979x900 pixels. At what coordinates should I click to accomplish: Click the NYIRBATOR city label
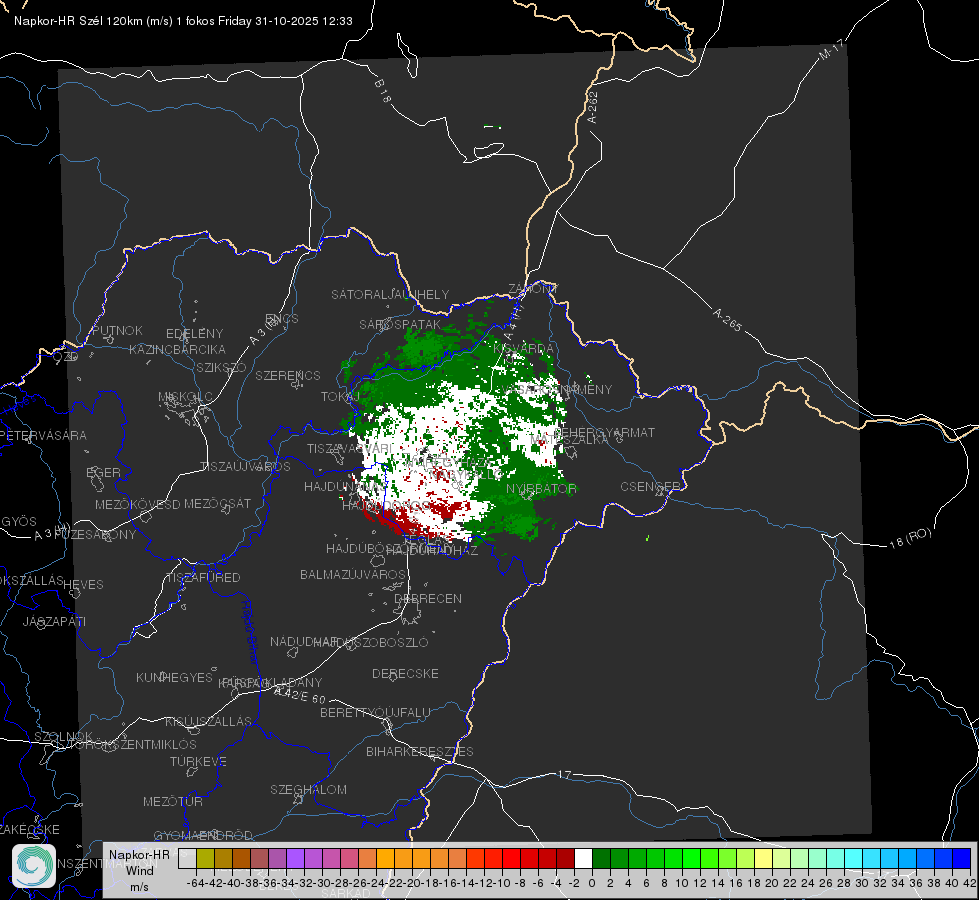coord(541,488)
